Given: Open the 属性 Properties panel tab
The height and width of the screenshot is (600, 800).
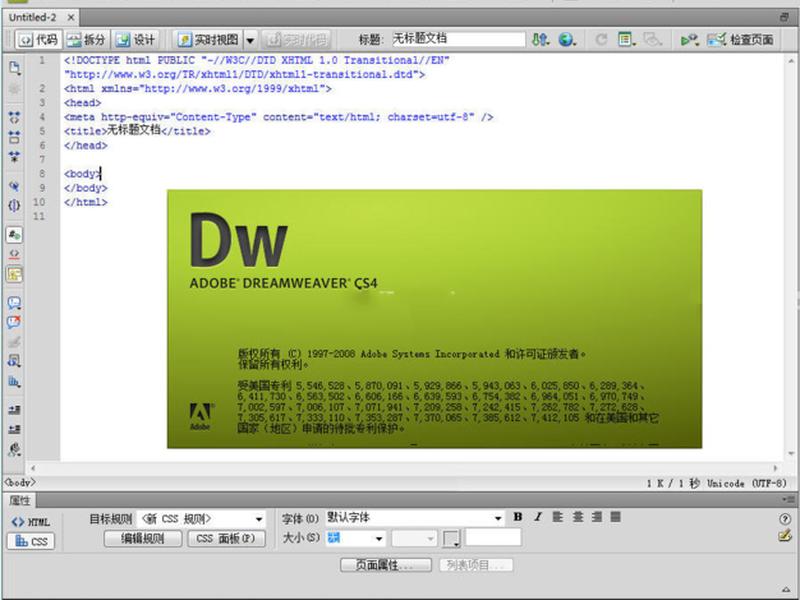Looking at the screenshot, I should pos(20,501).
